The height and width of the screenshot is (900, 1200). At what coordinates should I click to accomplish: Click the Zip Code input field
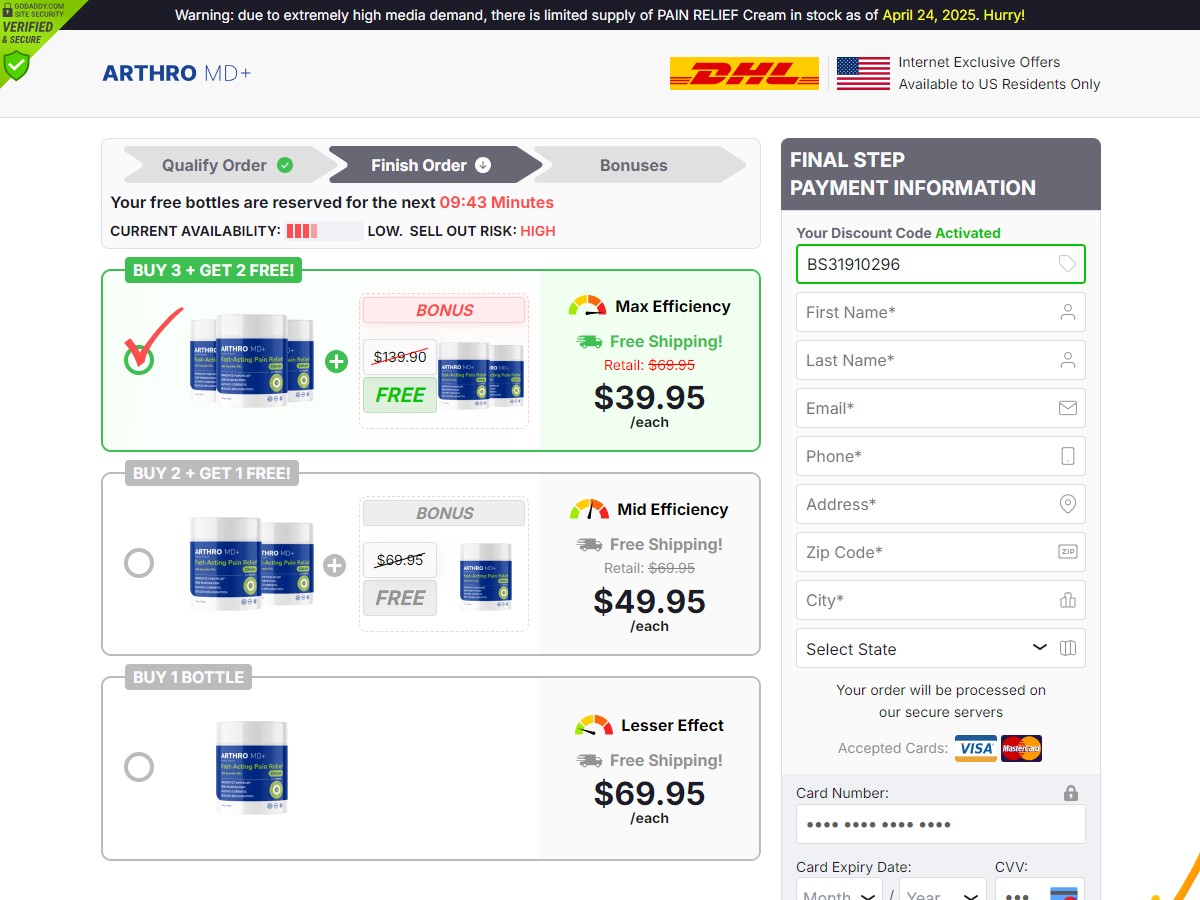[941, 552]
